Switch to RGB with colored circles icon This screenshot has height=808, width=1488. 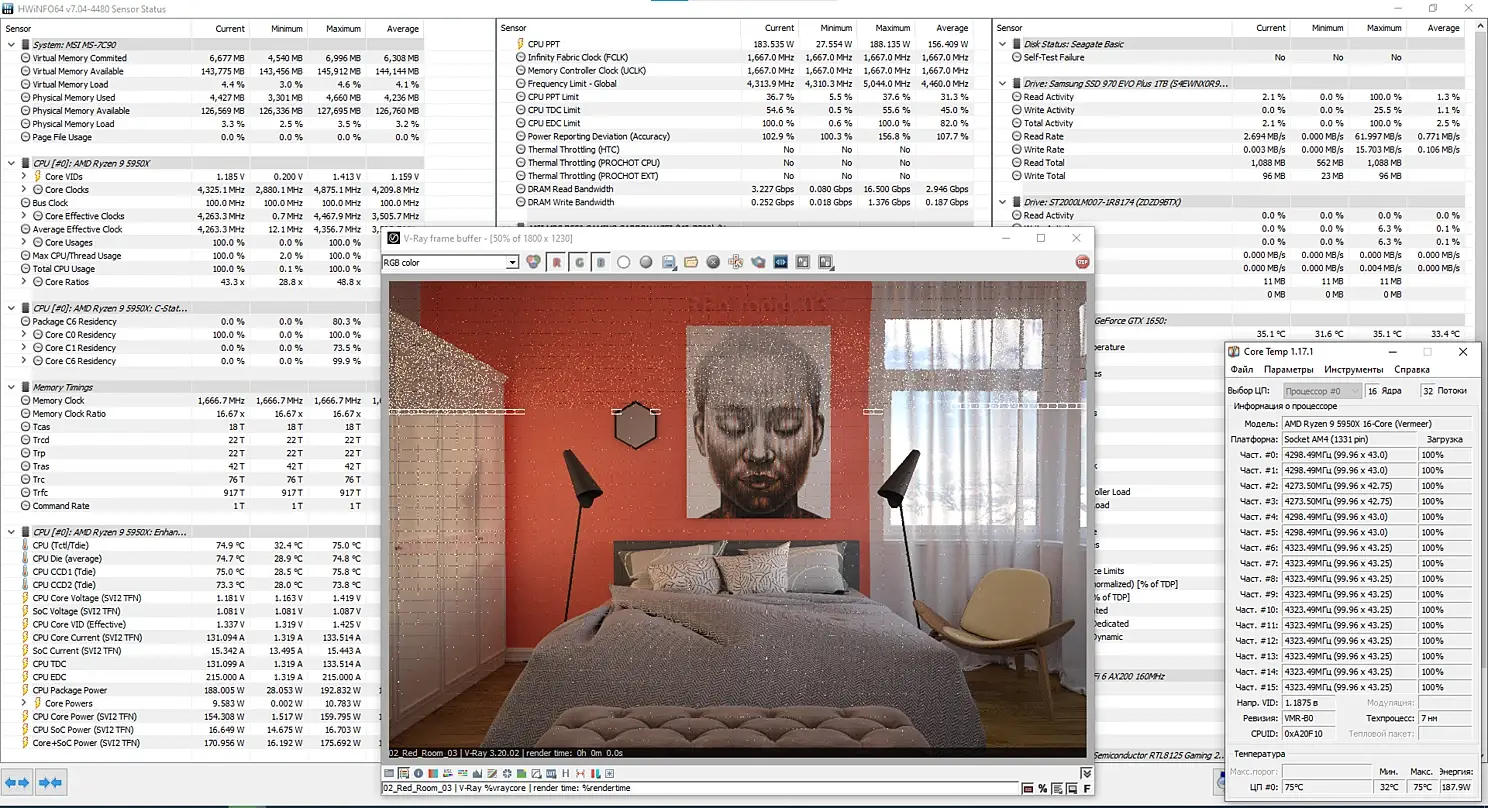coord(533,262)
